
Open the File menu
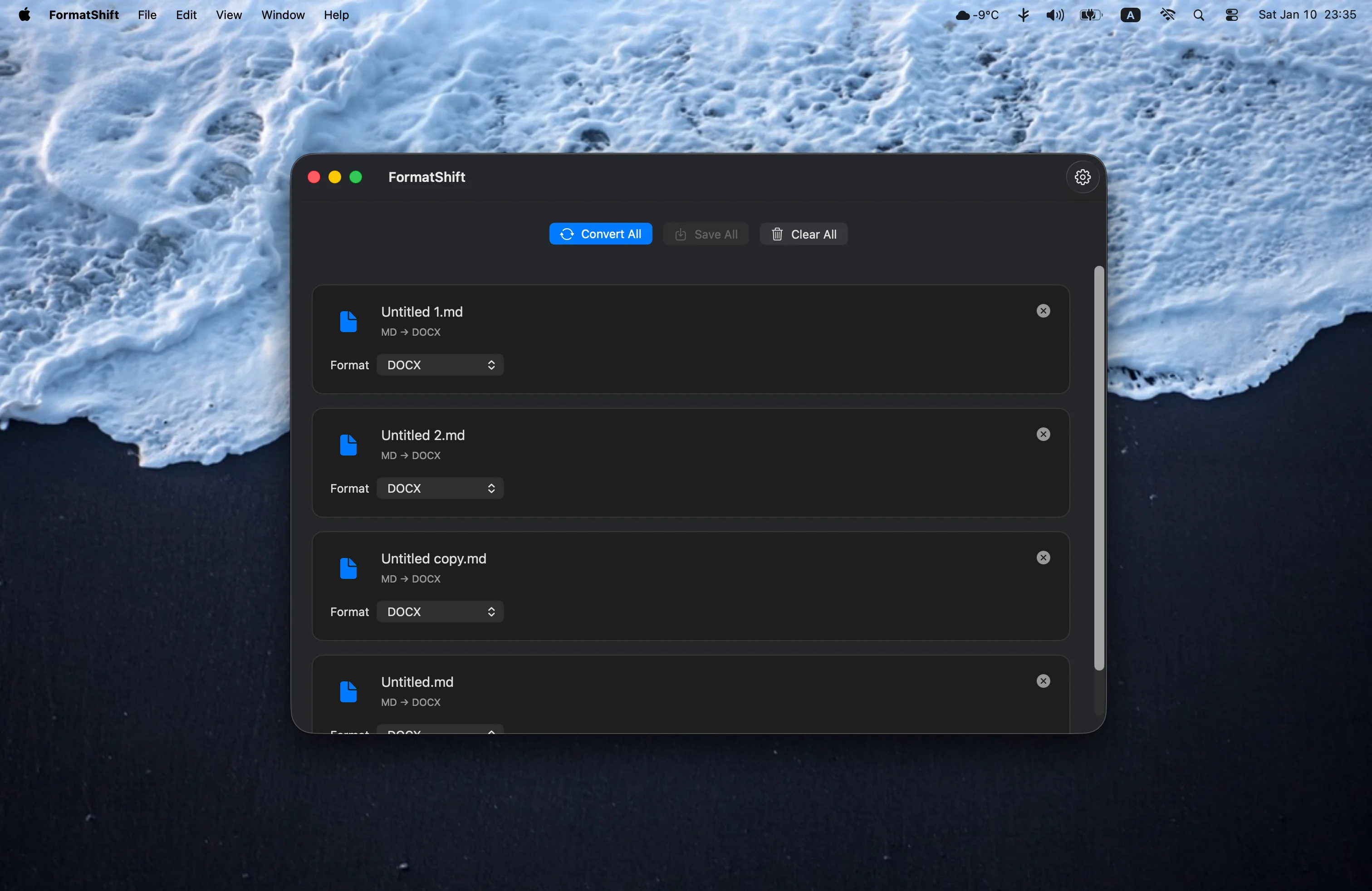tap(147, 15)
